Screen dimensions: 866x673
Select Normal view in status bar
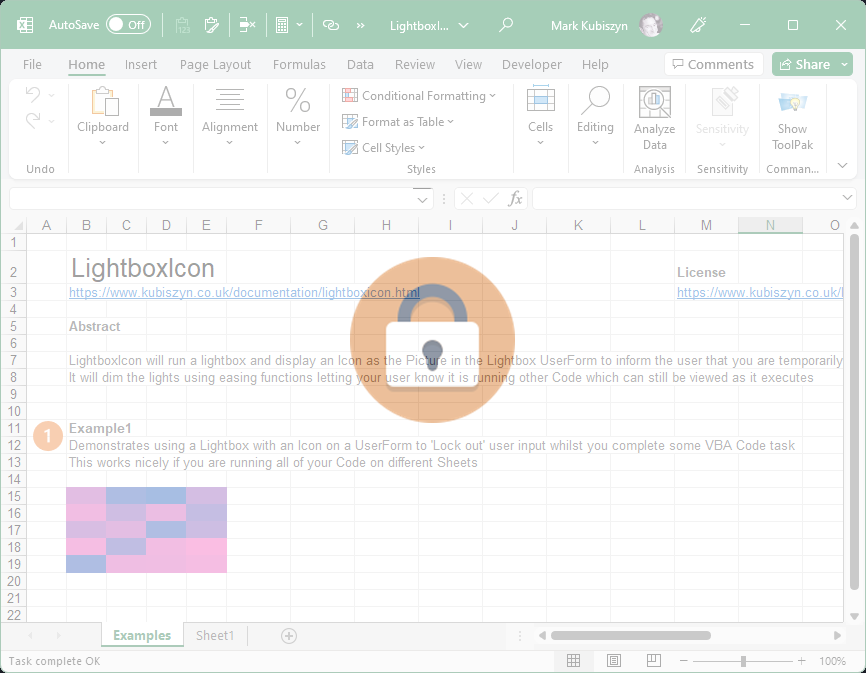573,661
